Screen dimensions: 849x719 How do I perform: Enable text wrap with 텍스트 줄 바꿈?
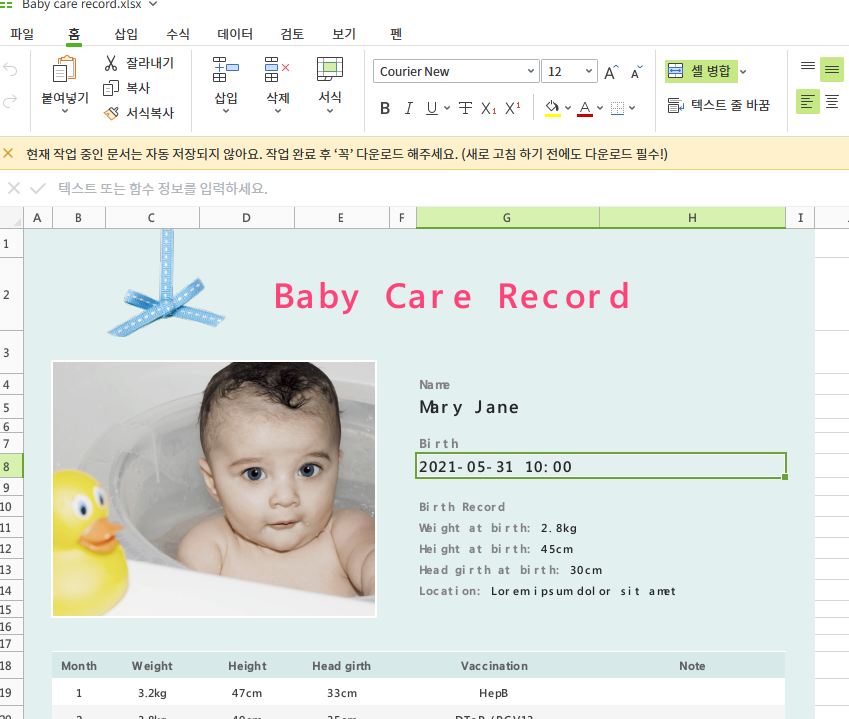(x=720, y=102)
